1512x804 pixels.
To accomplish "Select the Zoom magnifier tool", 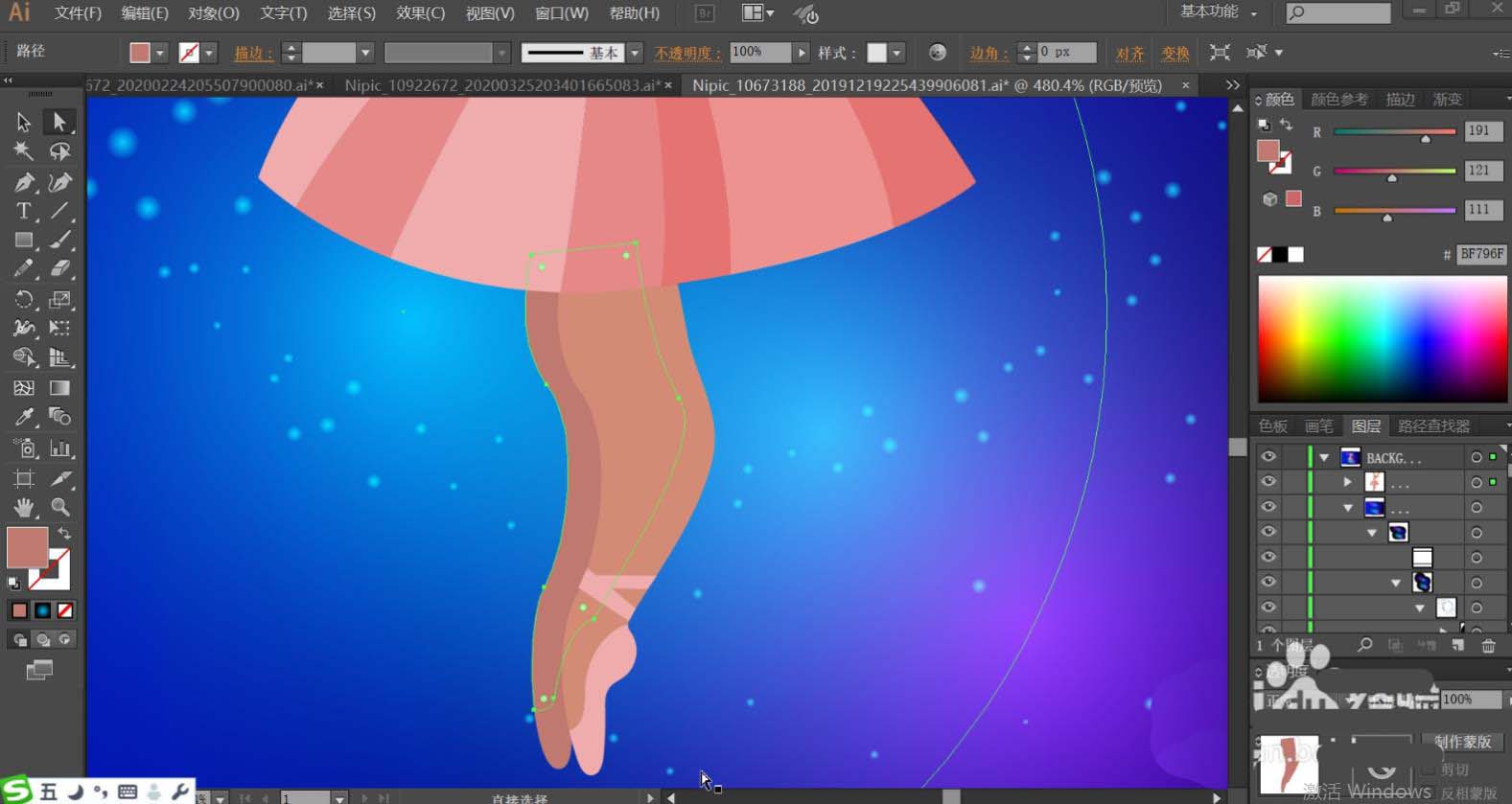I will coord(59,507).
